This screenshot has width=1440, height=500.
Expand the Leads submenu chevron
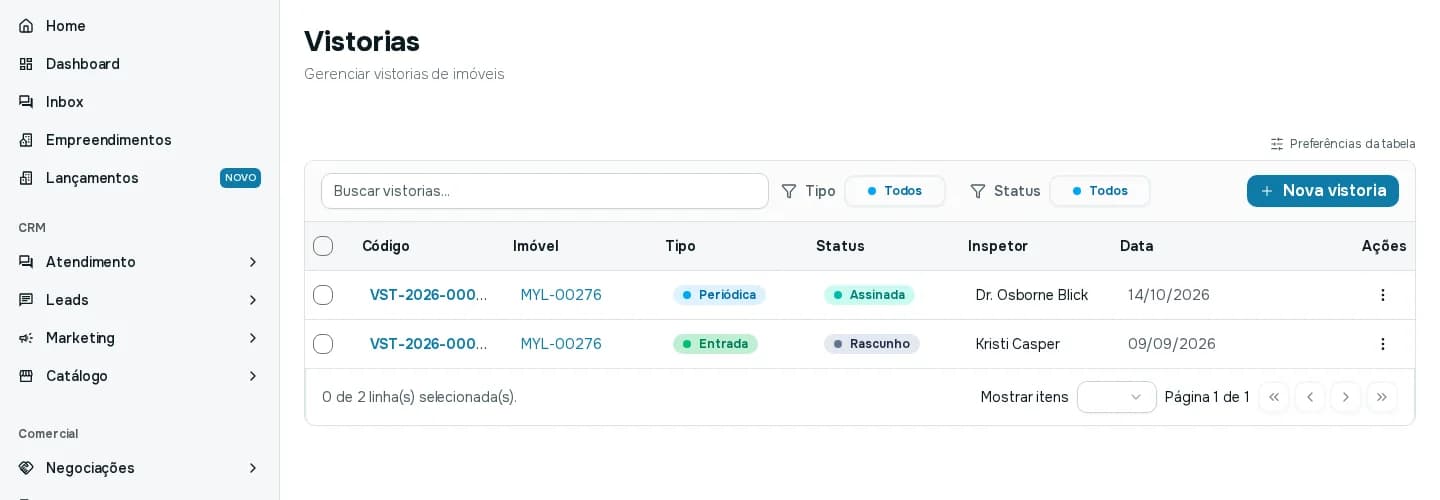tap(253, 300)
